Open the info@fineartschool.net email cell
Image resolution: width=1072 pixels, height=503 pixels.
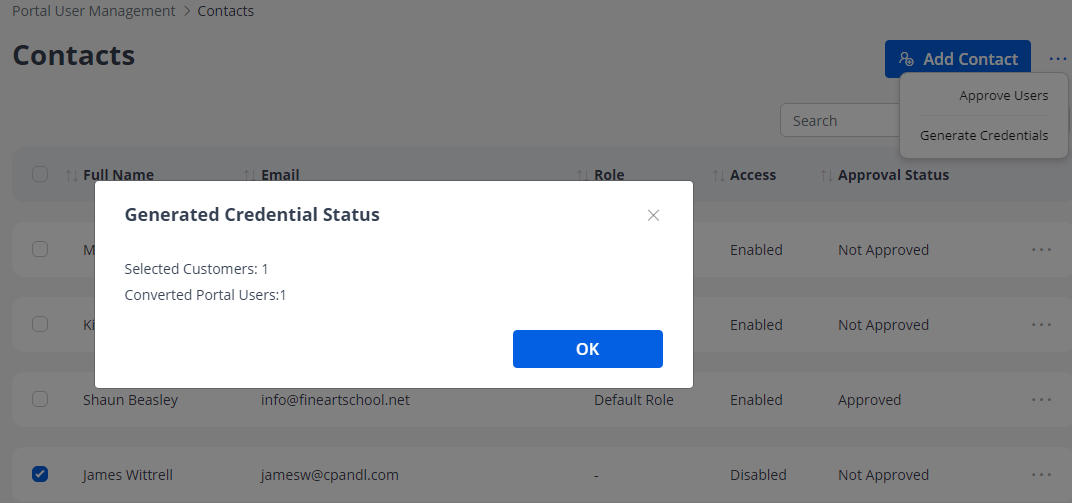335,400
